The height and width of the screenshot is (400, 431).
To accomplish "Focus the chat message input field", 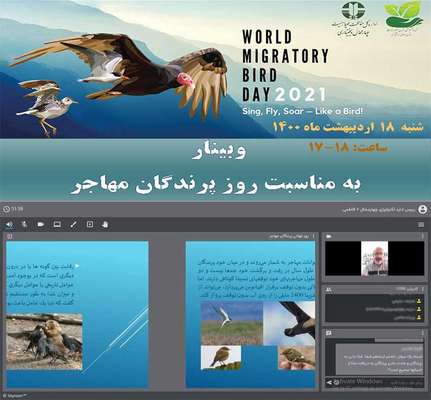I will pyautogui.click(x=381, y=382).
